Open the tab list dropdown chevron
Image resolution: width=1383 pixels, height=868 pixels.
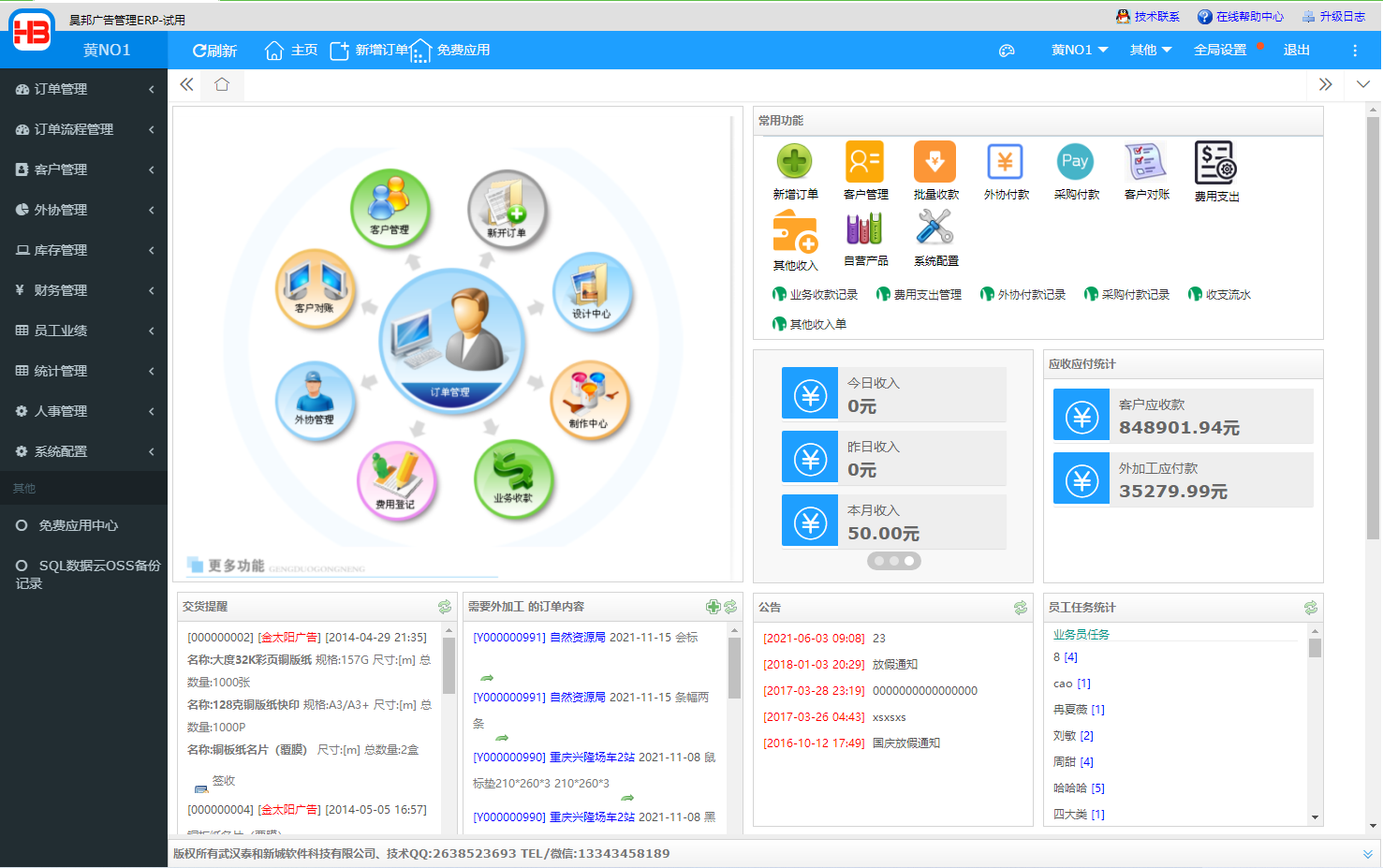point(1363,84)
